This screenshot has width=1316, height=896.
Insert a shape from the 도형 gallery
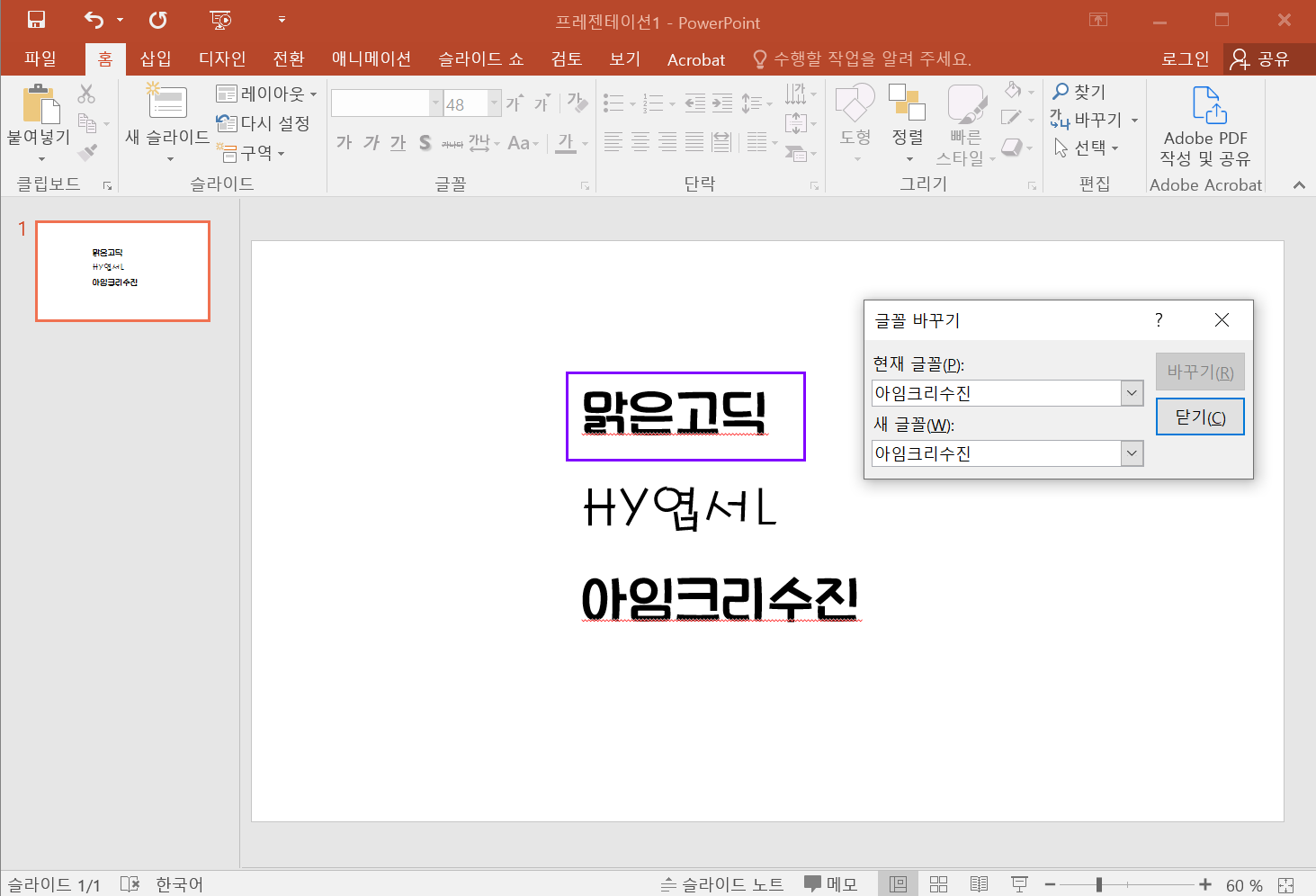[855, 124]
